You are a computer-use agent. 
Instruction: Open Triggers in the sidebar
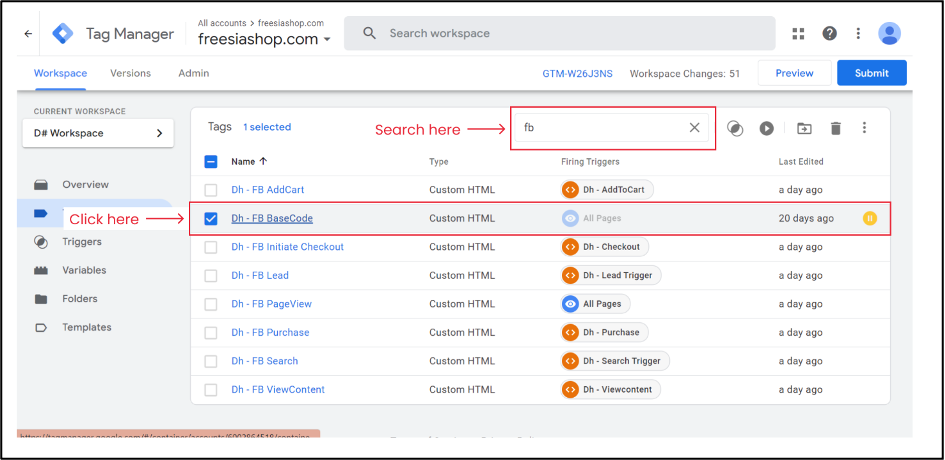pyautogui.click(x=81, y=242)
